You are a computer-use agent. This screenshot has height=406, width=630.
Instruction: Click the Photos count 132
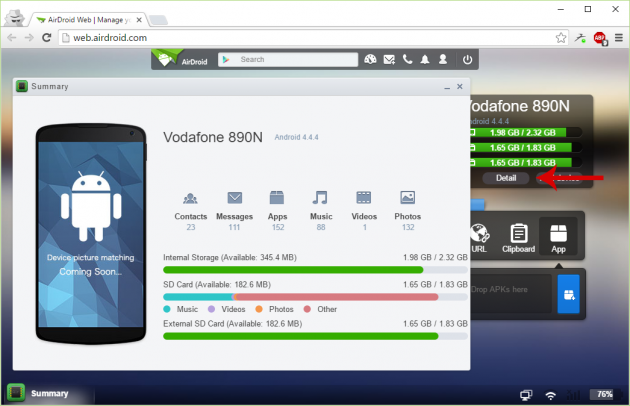pyautogui.click(x=408, y=227)
